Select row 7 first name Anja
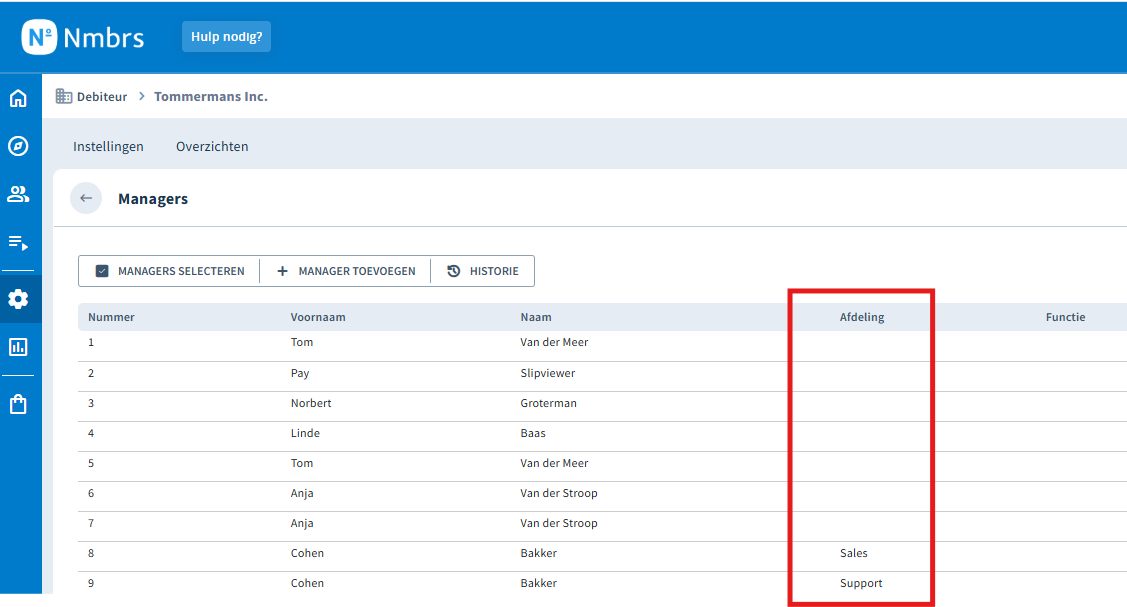The height and width of the screenshot is (607, 1127). [x=302, y=524]
